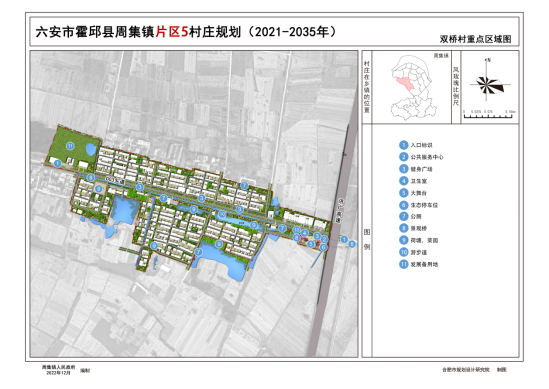The height and width of the screenshot is (389, 549).
Task: Select legend icon 10 for 游步道
Action: 404,252
